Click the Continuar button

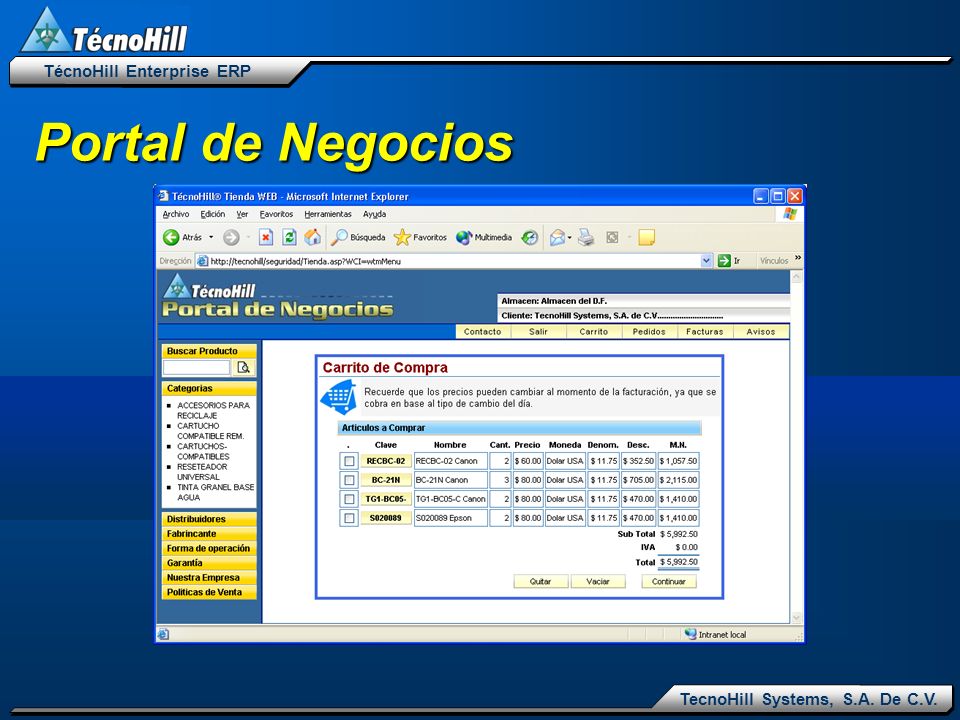click(x=669, y=582)
